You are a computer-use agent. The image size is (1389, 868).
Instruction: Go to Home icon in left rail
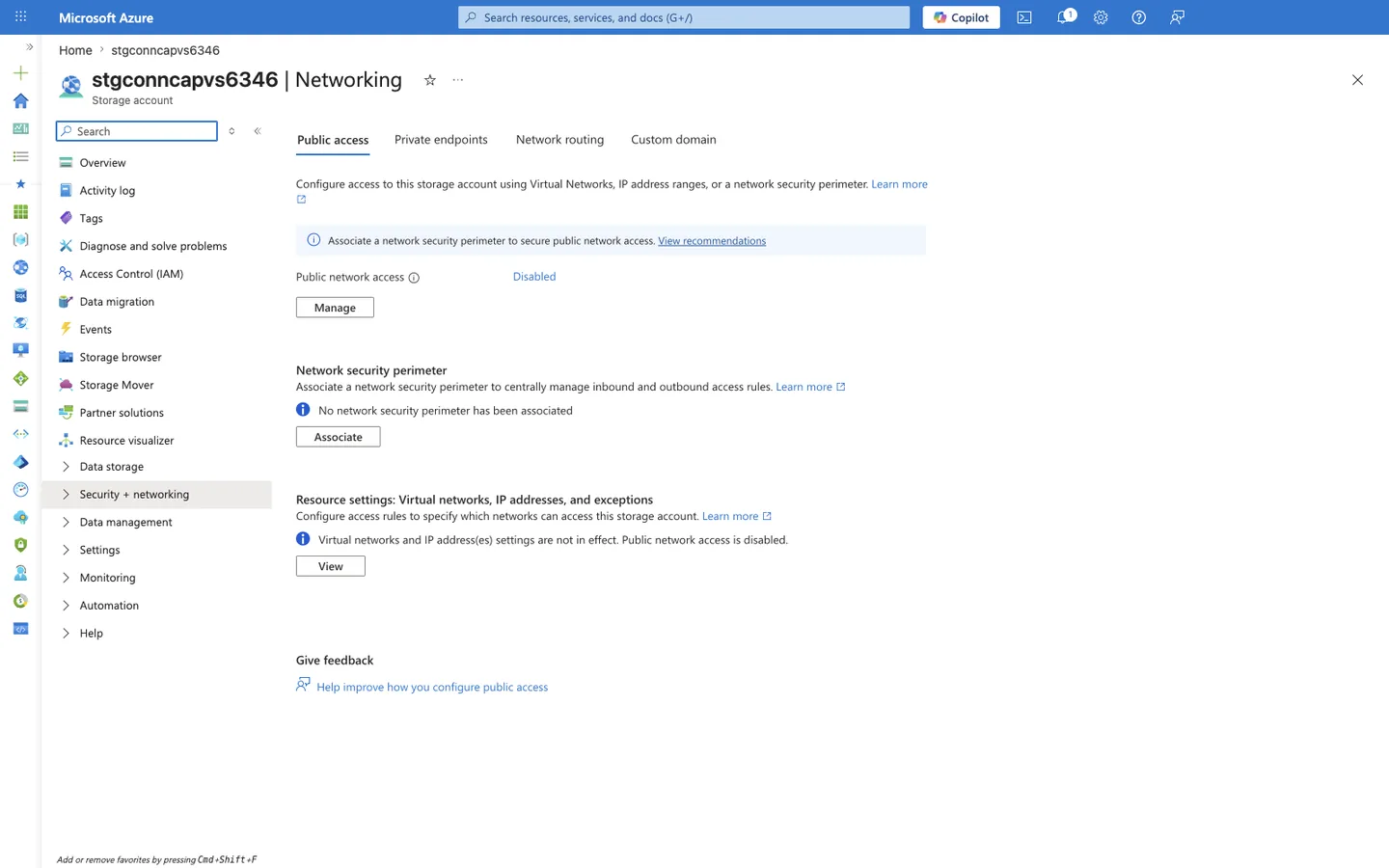20,101
